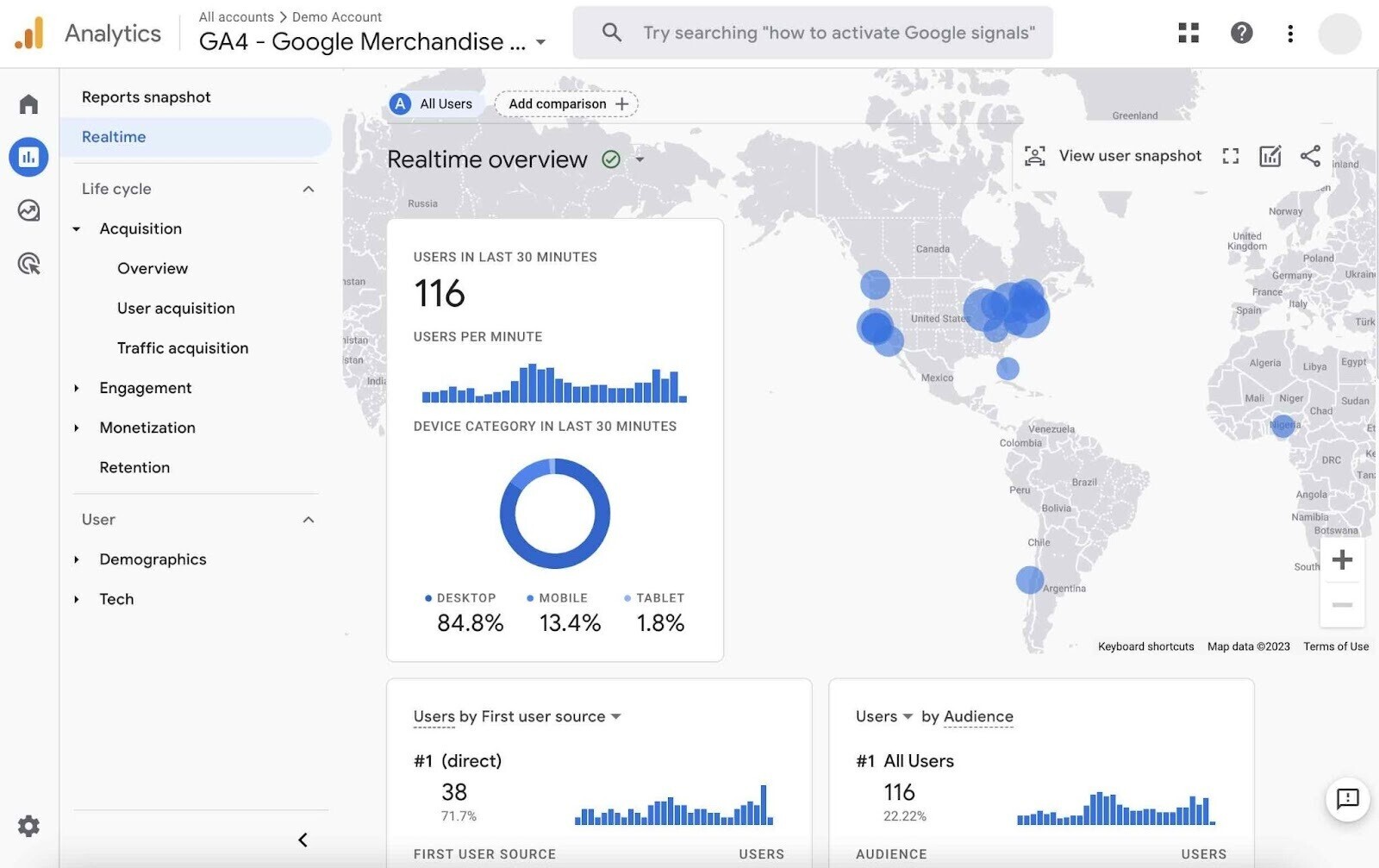Click the Monetization menu label
Screen dimensions: 1379x868
coord(147,428)
